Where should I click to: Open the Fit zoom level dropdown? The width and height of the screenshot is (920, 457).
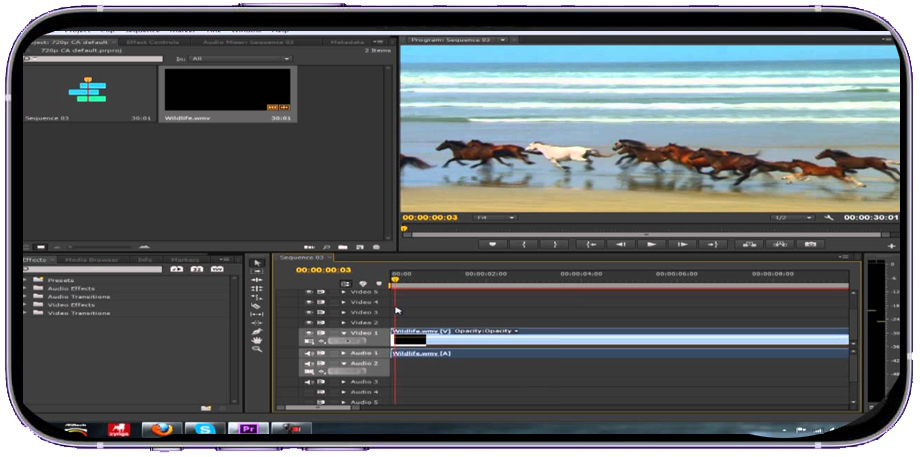click(x=495, y=218)
